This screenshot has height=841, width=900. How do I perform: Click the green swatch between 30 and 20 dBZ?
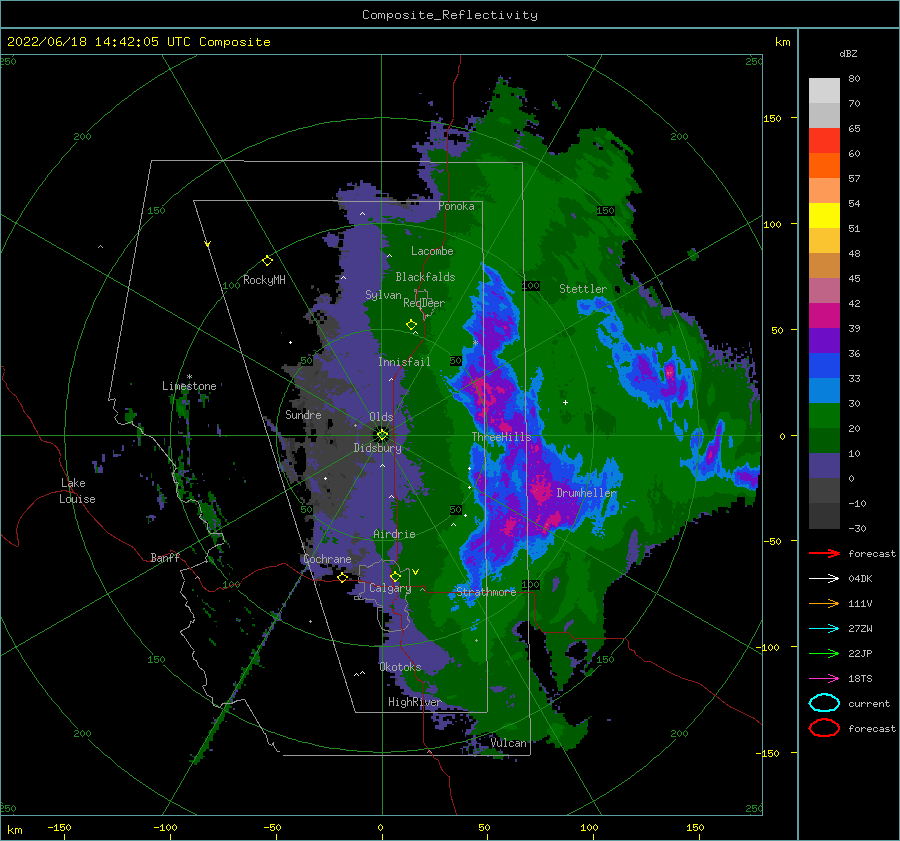(x=824, y=416)
